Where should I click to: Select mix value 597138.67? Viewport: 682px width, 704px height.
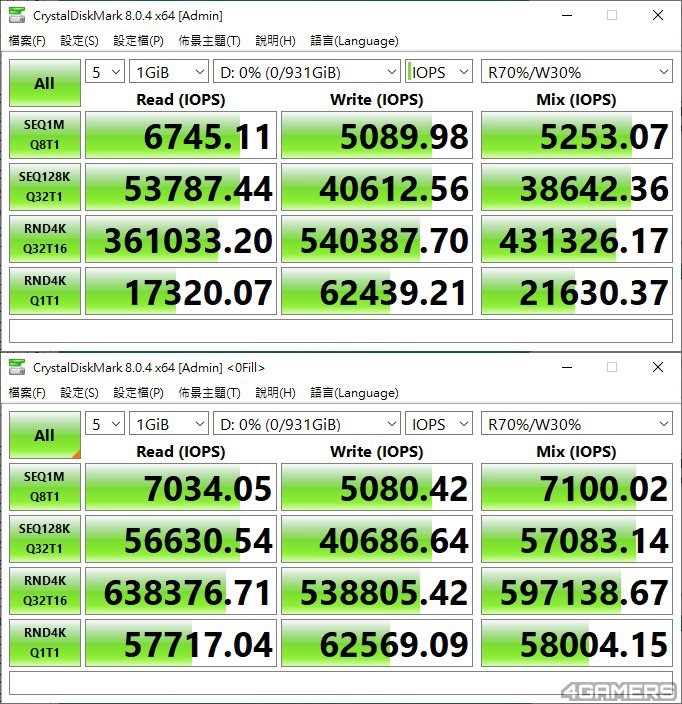point(576,591)
